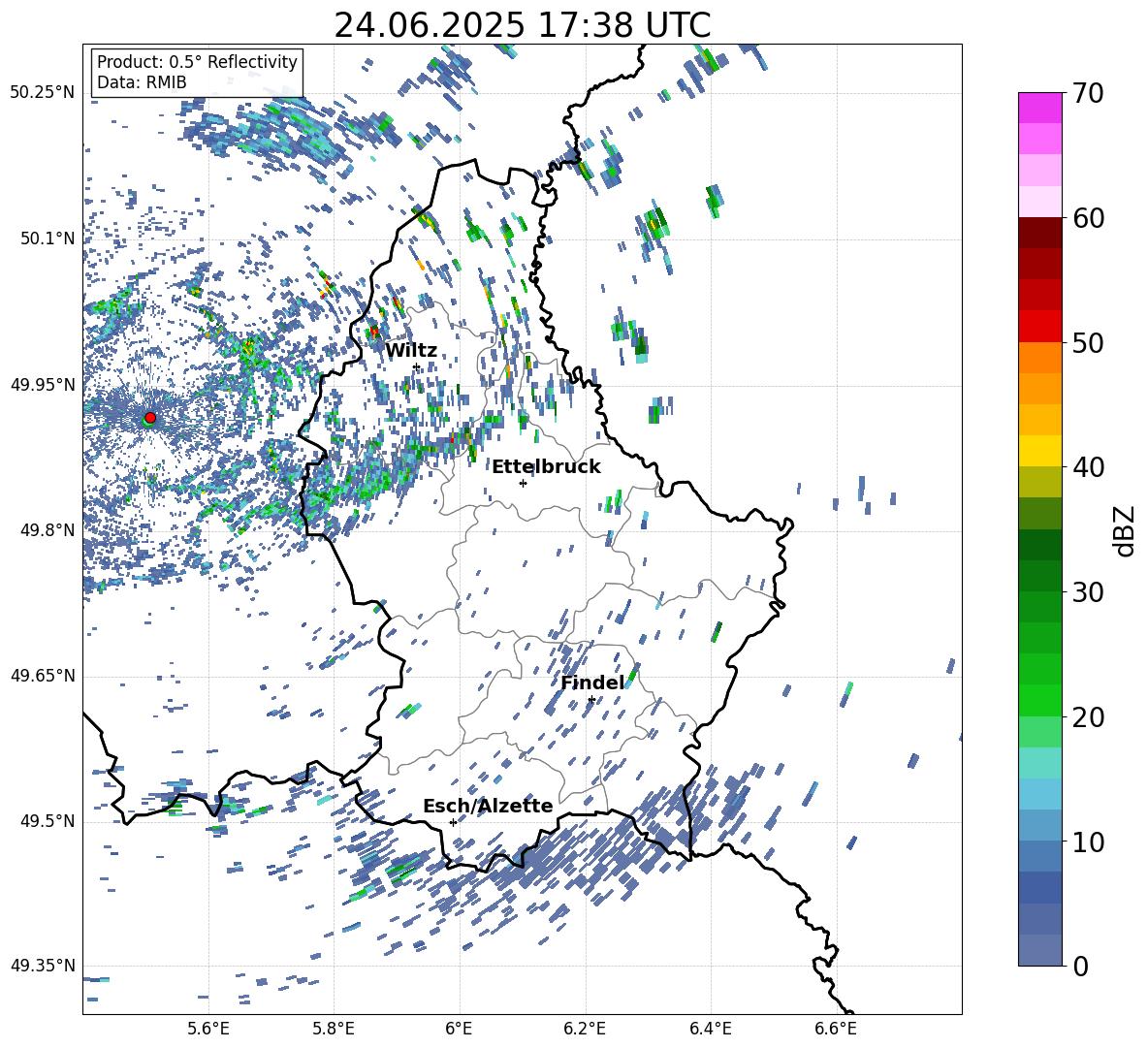
Task: Click the colorbar tick label 10
Action: [x=1087, y=842]
